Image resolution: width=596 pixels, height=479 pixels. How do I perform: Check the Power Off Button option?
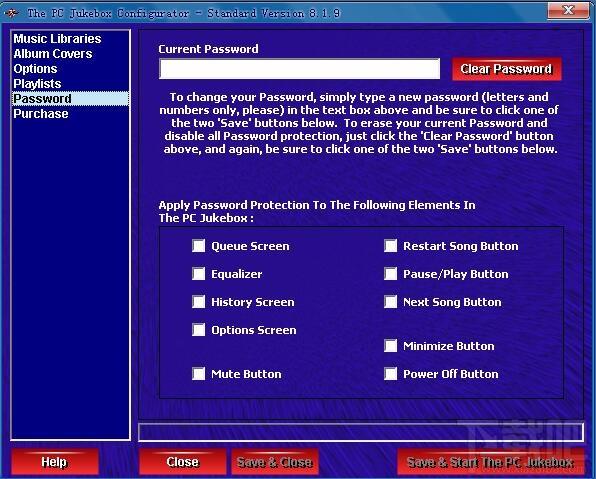(x=390, y=374)
